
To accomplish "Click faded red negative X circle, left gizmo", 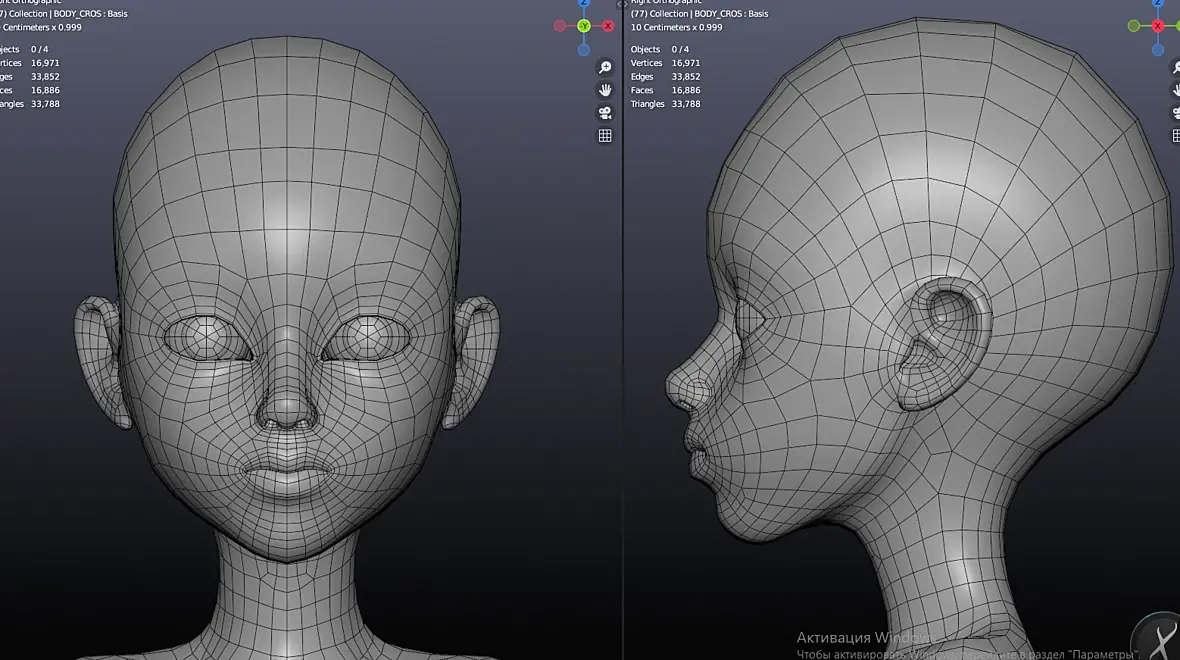I will click(x=560, y=26).
